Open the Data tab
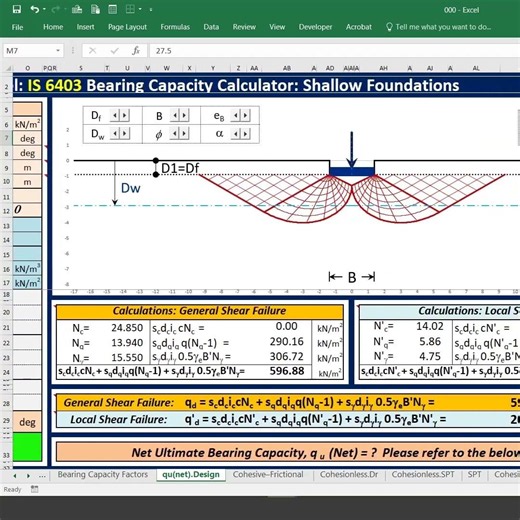Viewport: 520px width, 520px height. tap(211, 27)
